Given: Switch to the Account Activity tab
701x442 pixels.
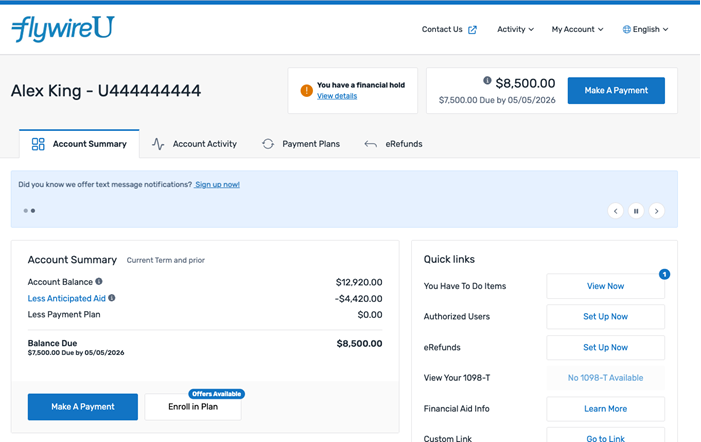Looking at the screenshot, I should click(x=194, y=144).
